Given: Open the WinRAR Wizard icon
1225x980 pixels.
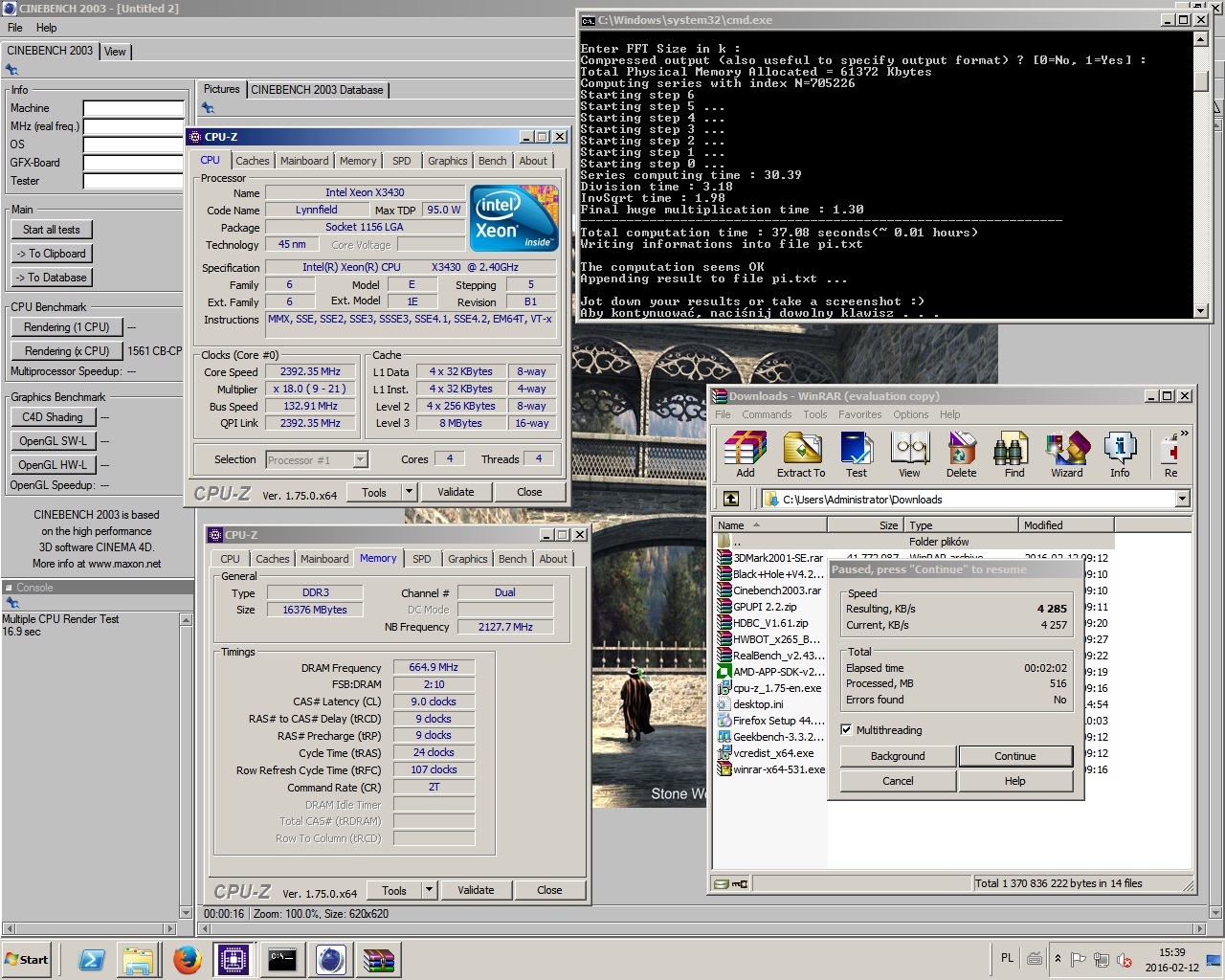Looking at the screenshot, I should point(1067,456).
